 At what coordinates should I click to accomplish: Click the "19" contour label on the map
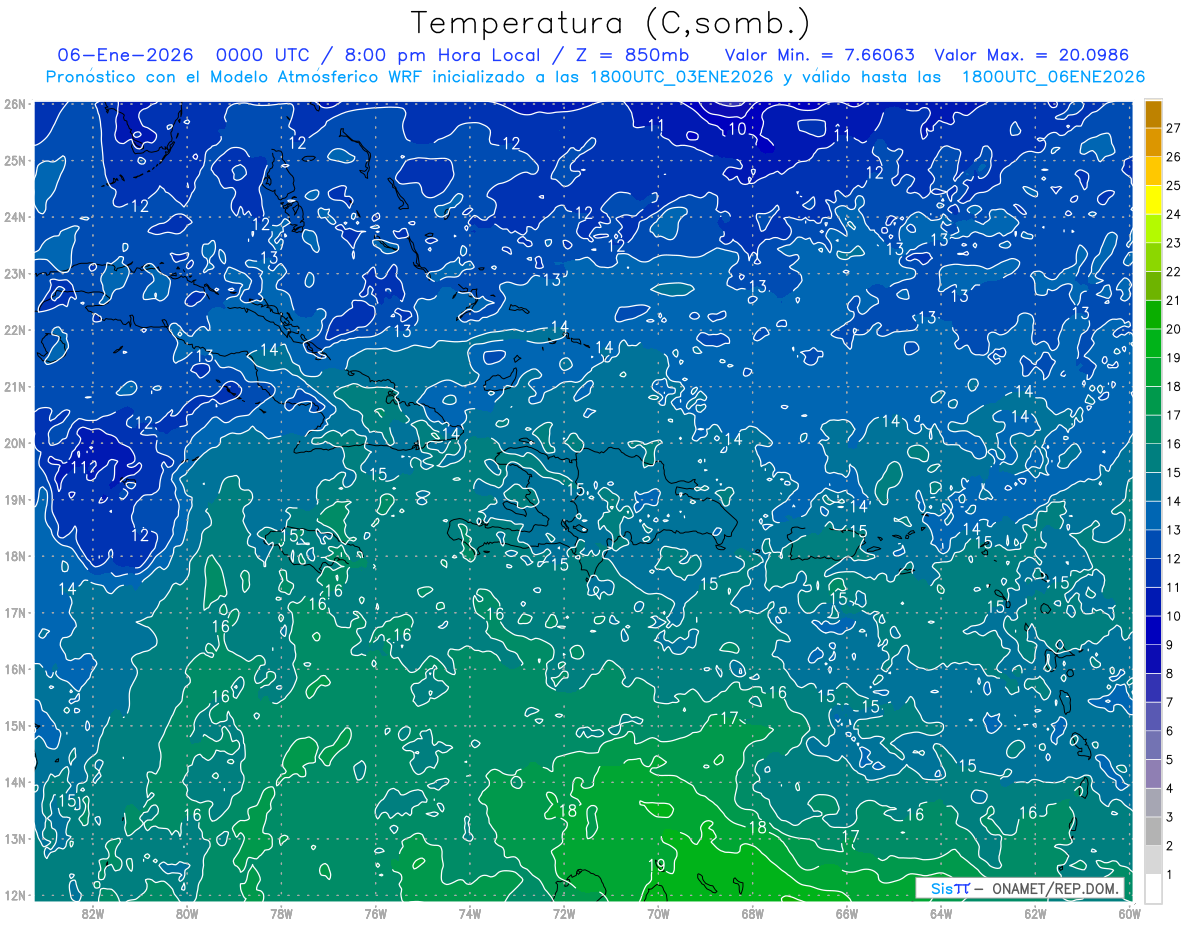656,866
